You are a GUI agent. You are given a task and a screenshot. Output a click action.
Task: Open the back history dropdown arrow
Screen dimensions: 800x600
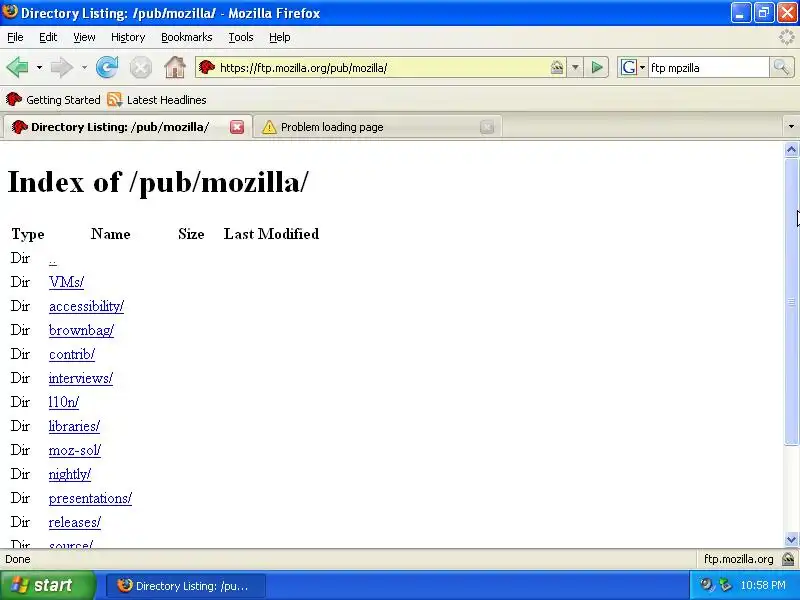coord(39,67)
